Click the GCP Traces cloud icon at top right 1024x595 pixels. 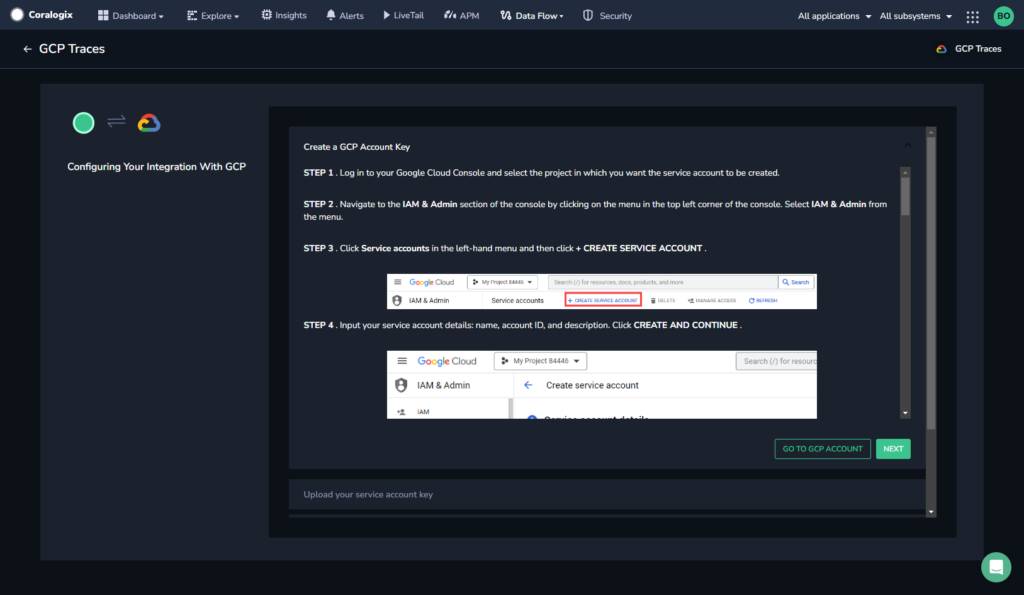941,49
